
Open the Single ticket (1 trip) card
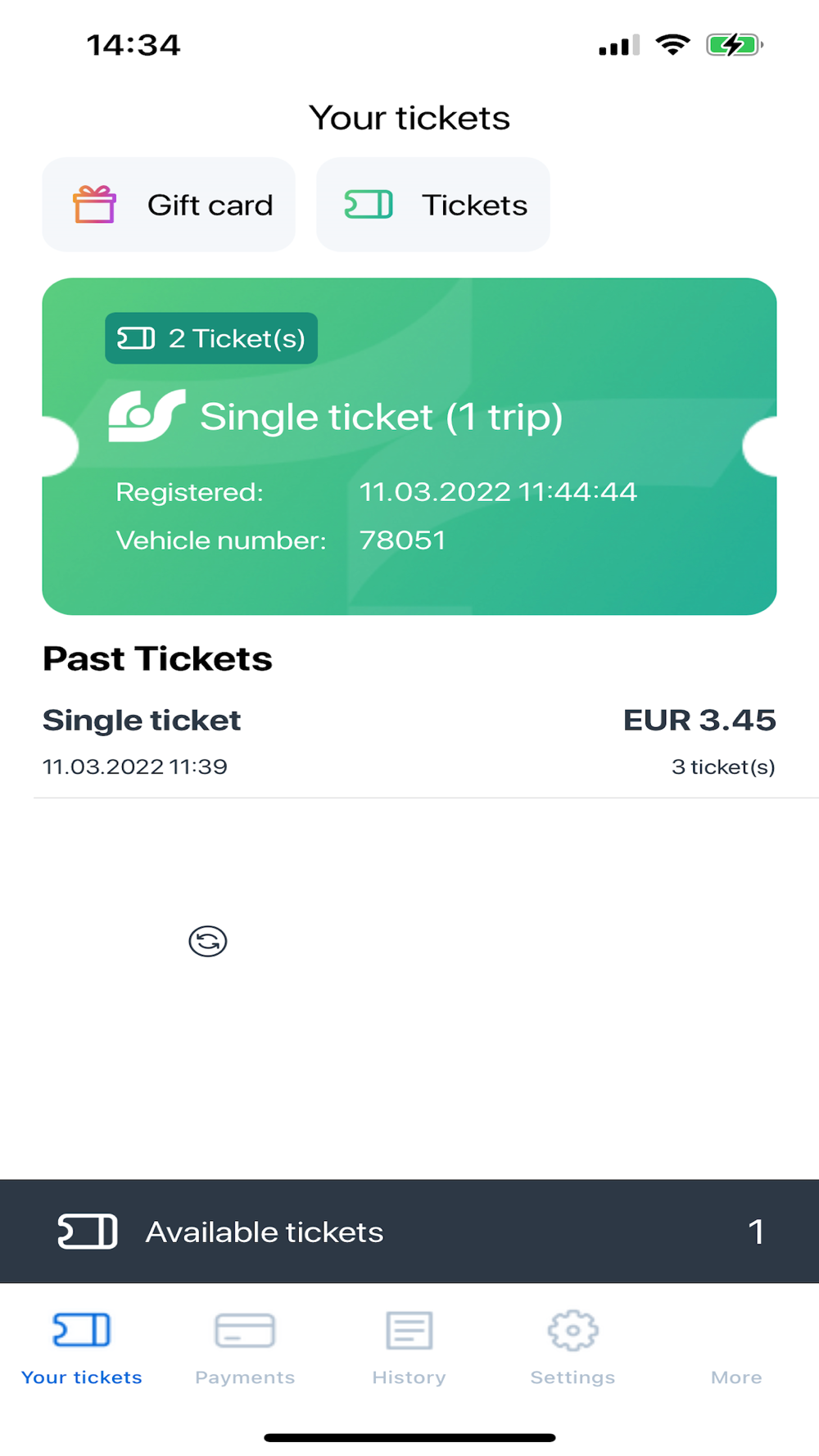click(x=409, y=446)
